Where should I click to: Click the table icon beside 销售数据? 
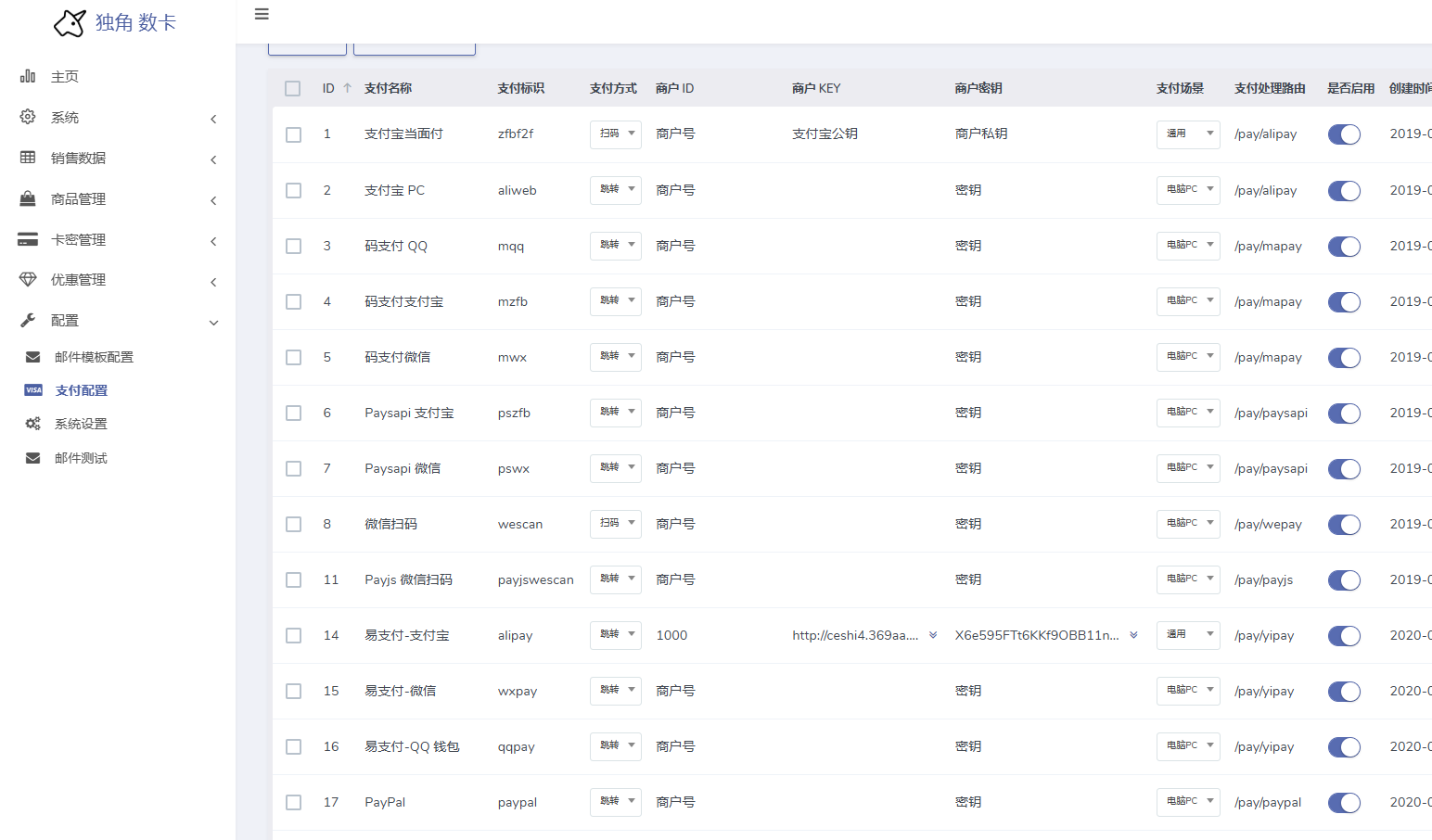(28, 158)
